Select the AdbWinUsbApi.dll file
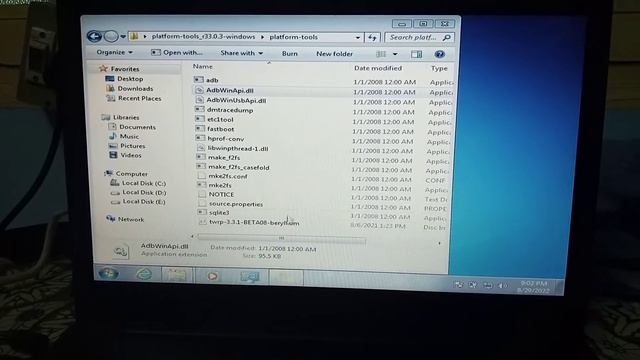This screenshot has height=360, width=640. pos(236,100)
